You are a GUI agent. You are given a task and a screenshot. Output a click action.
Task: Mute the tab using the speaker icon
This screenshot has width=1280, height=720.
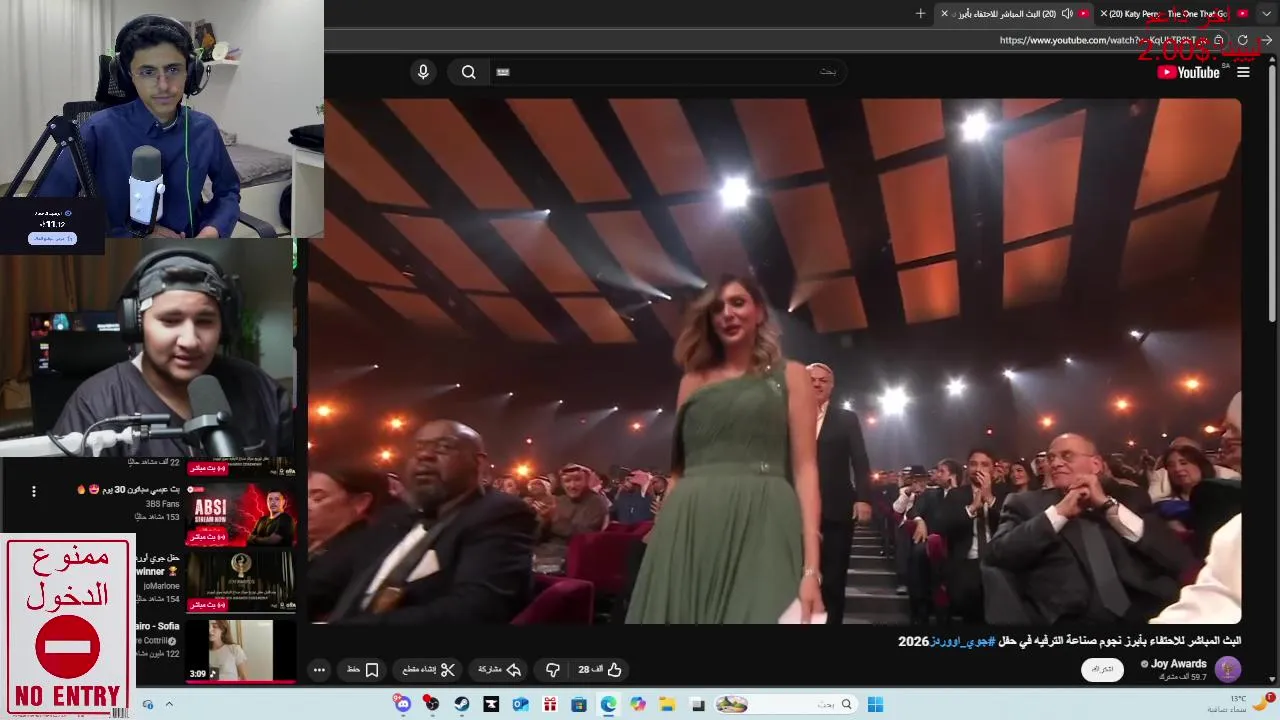(x=1067, y=13)
